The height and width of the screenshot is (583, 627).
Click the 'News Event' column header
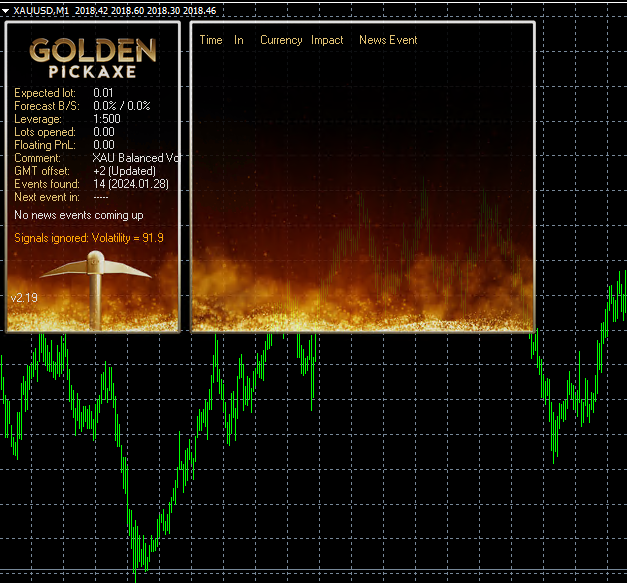click(388, 40)
